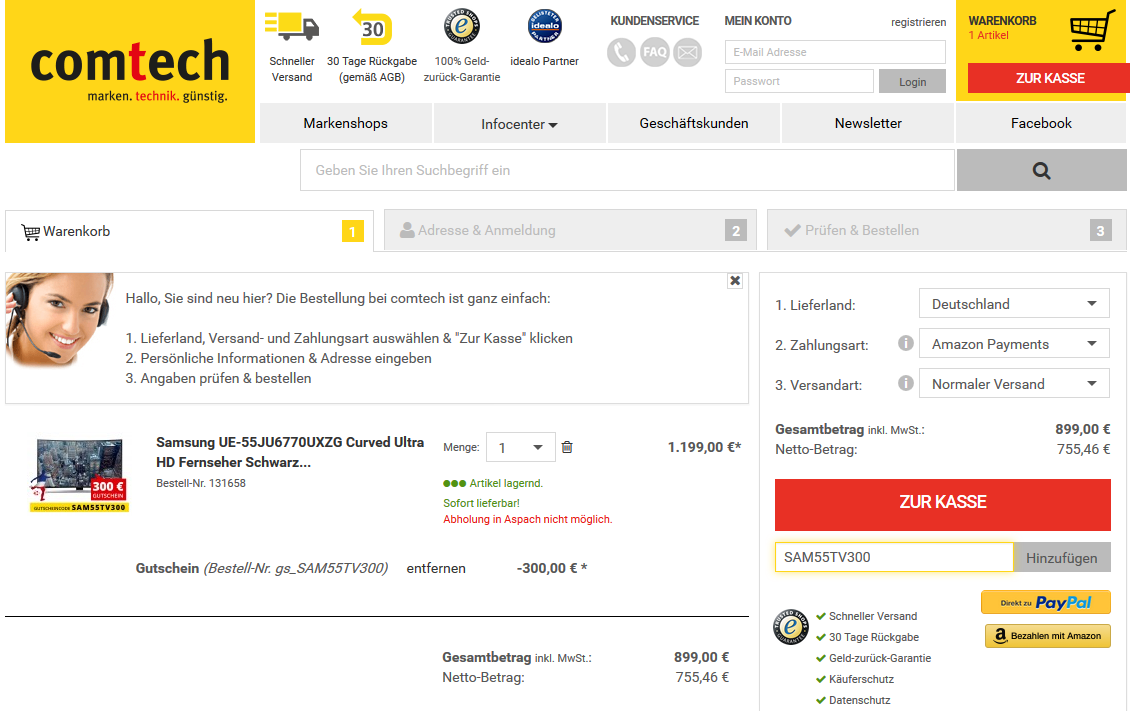The height and width of the screenshot is (711, 1130).
Task: Open the Samsung UE-55JU6770UXZG product title link
Action: (290, 452)
